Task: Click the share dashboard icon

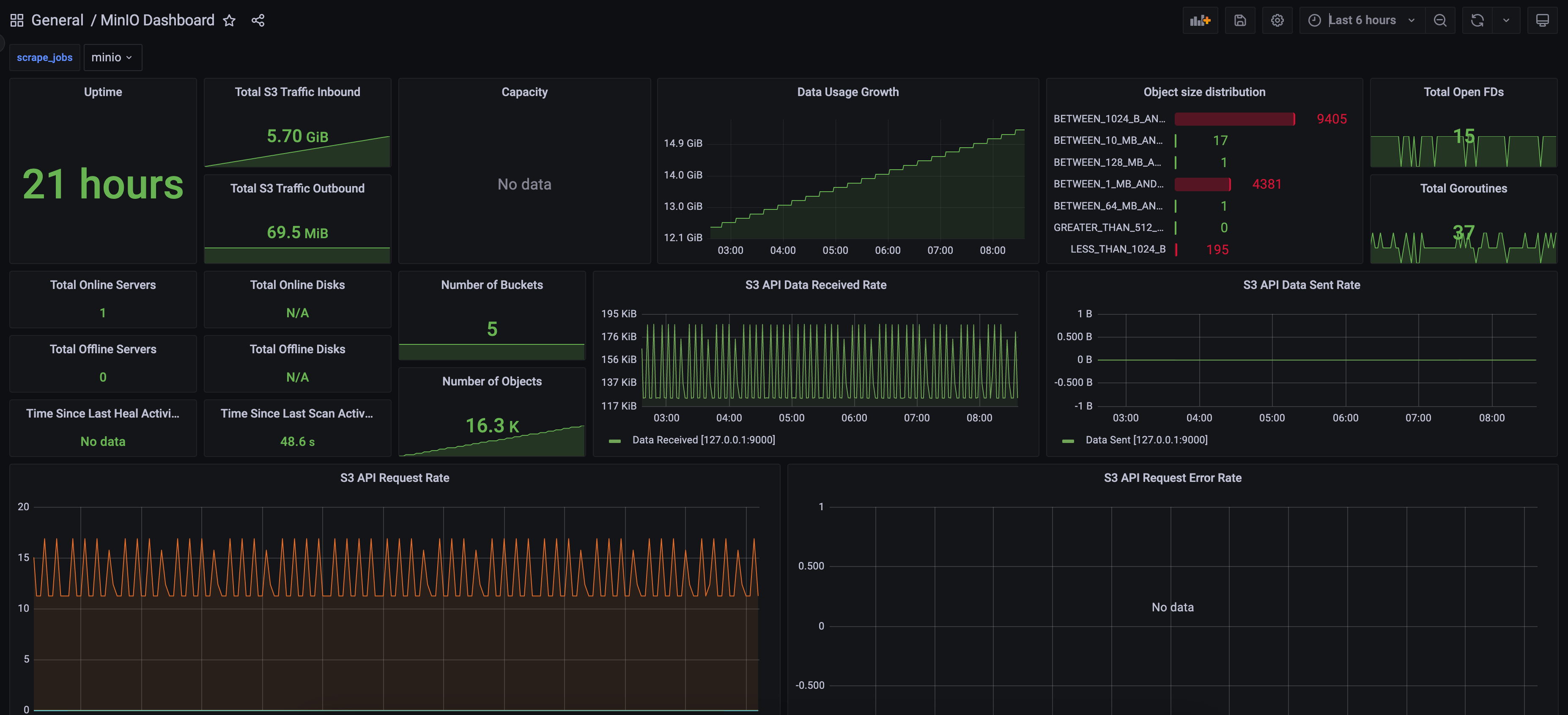Action: [x=258, y=21]
